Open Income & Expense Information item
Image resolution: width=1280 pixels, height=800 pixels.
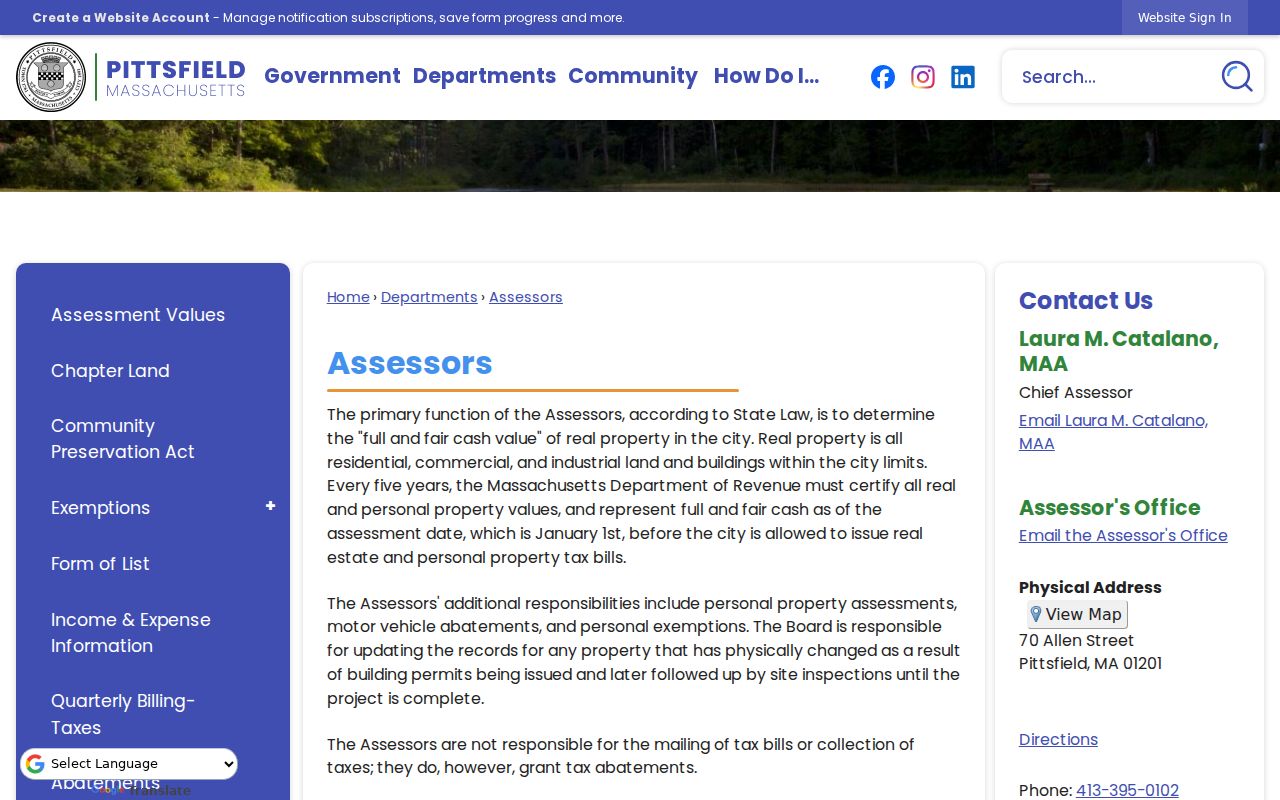[x=131, y=633]
